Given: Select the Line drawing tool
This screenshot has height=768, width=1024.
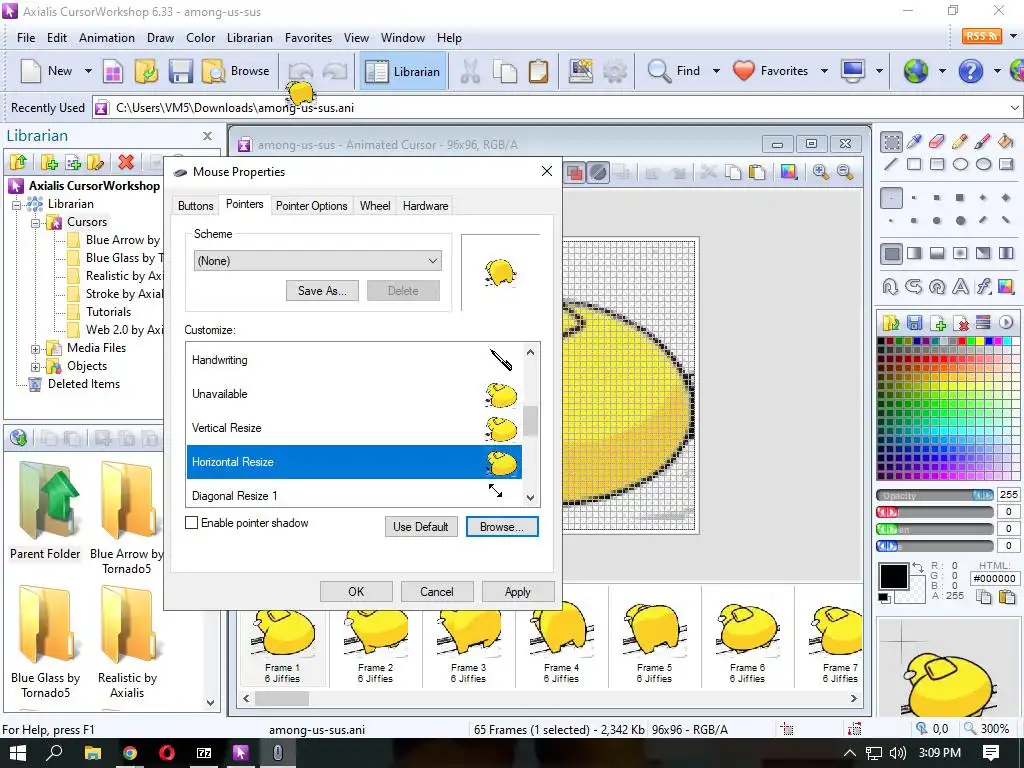Looking at the screenshot, I should pos(891,165).
